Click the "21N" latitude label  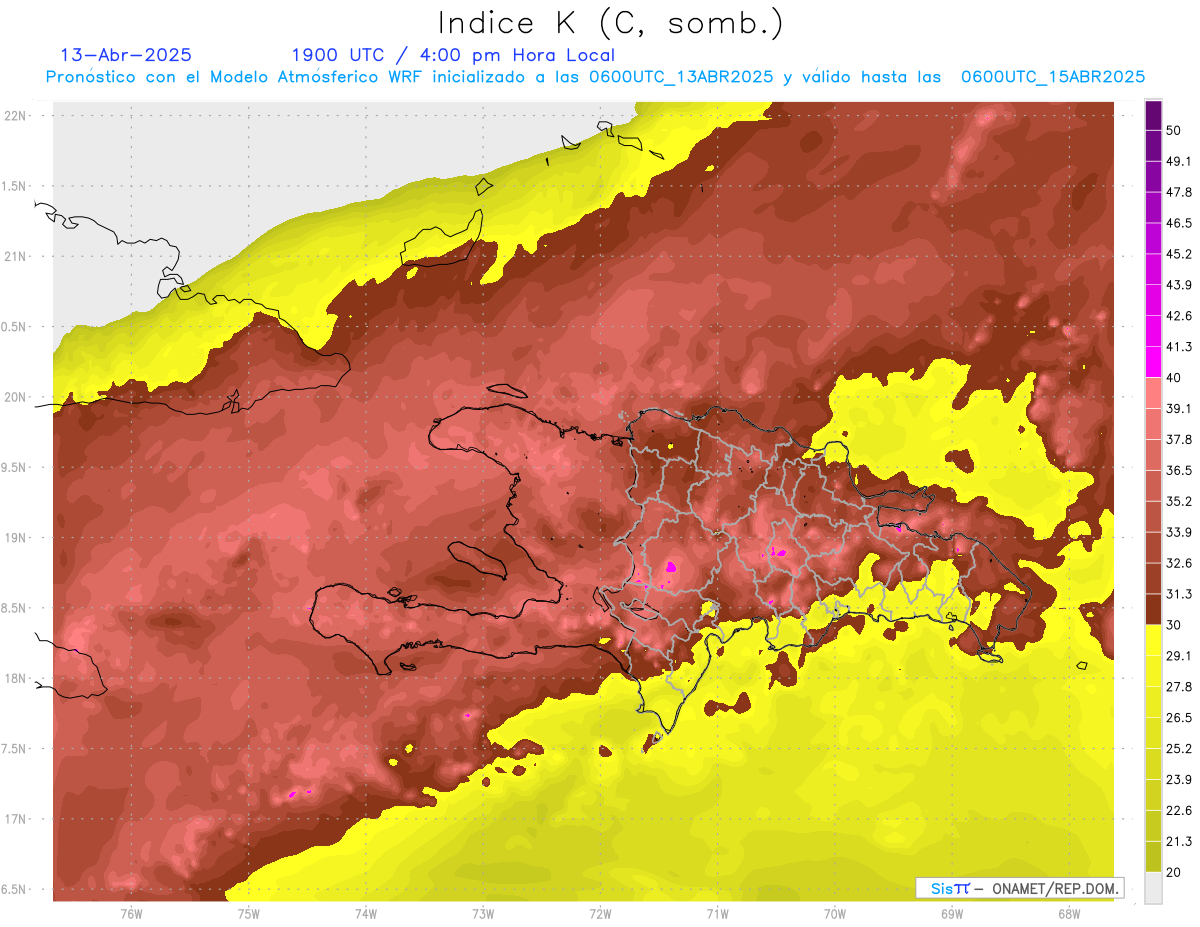16,256
